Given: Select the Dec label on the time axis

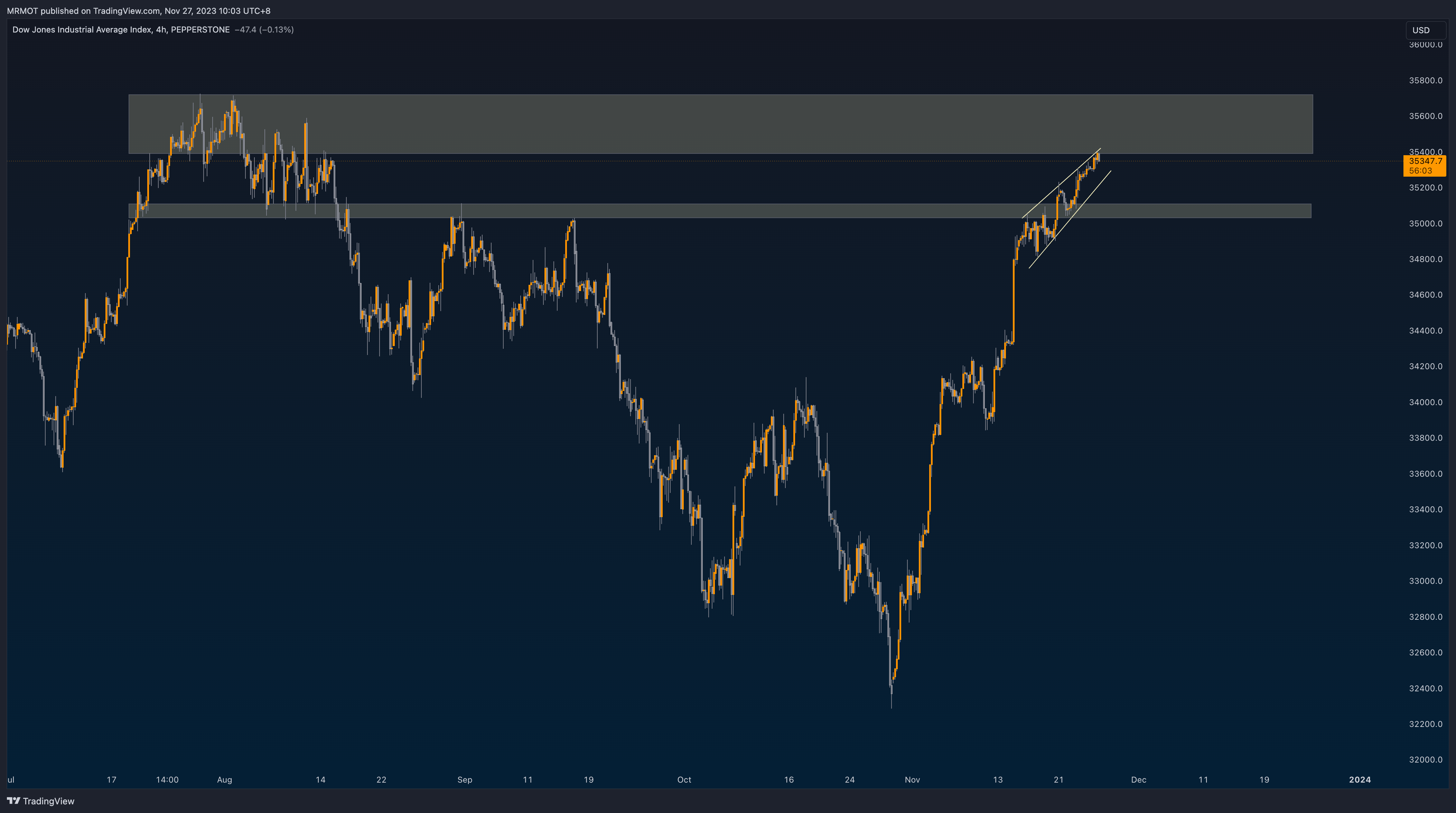Looking at the screenshot, I should point(1138,779).
